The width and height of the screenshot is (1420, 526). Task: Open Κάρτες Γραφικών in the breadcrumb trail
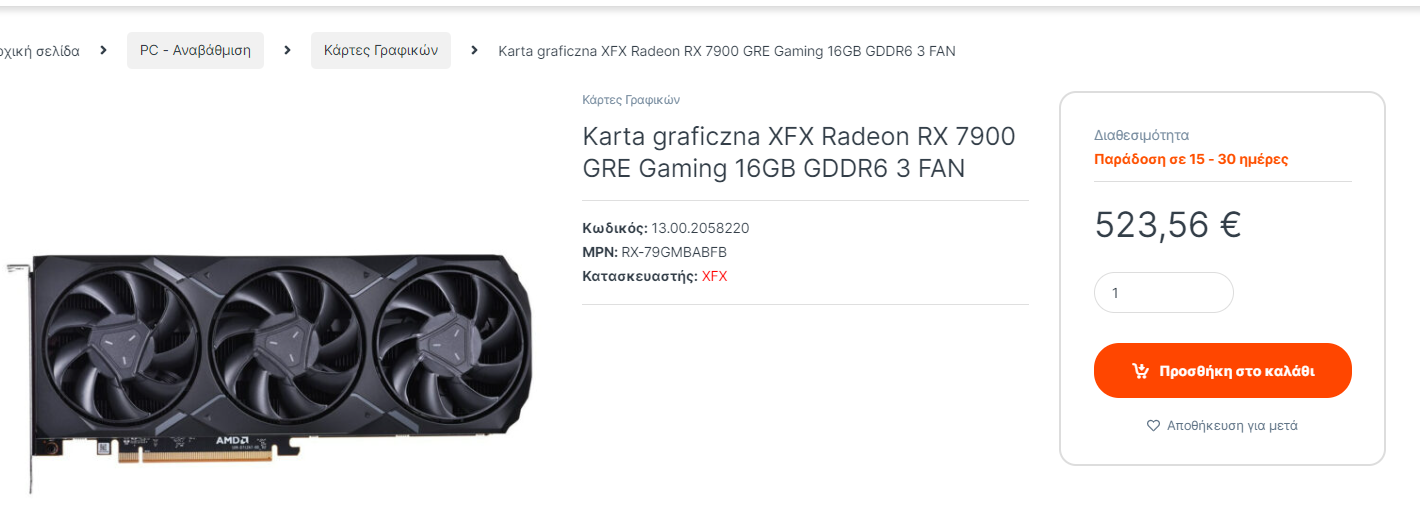[x=381, y=50]
